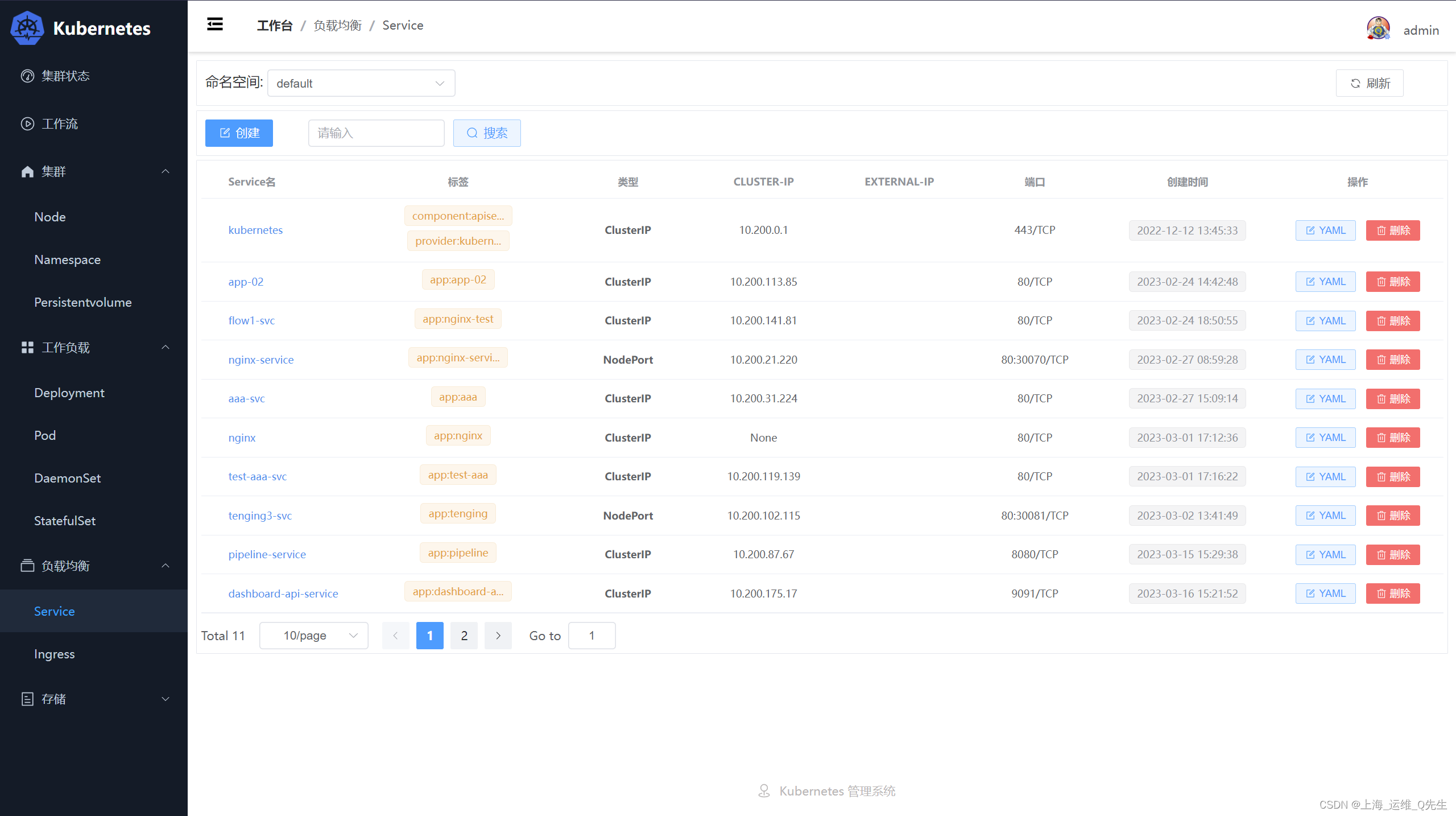Delete the nginx-service row

1393,360
